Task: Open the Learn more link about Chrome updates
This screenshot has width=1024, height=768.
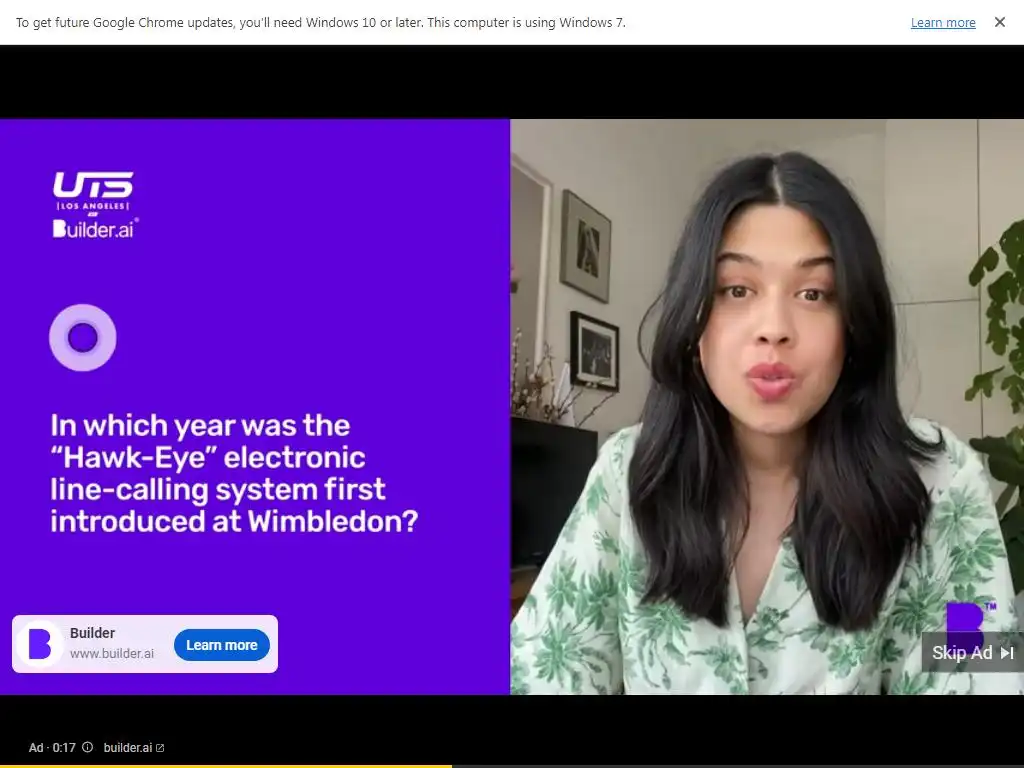Action: pos(943,23)
